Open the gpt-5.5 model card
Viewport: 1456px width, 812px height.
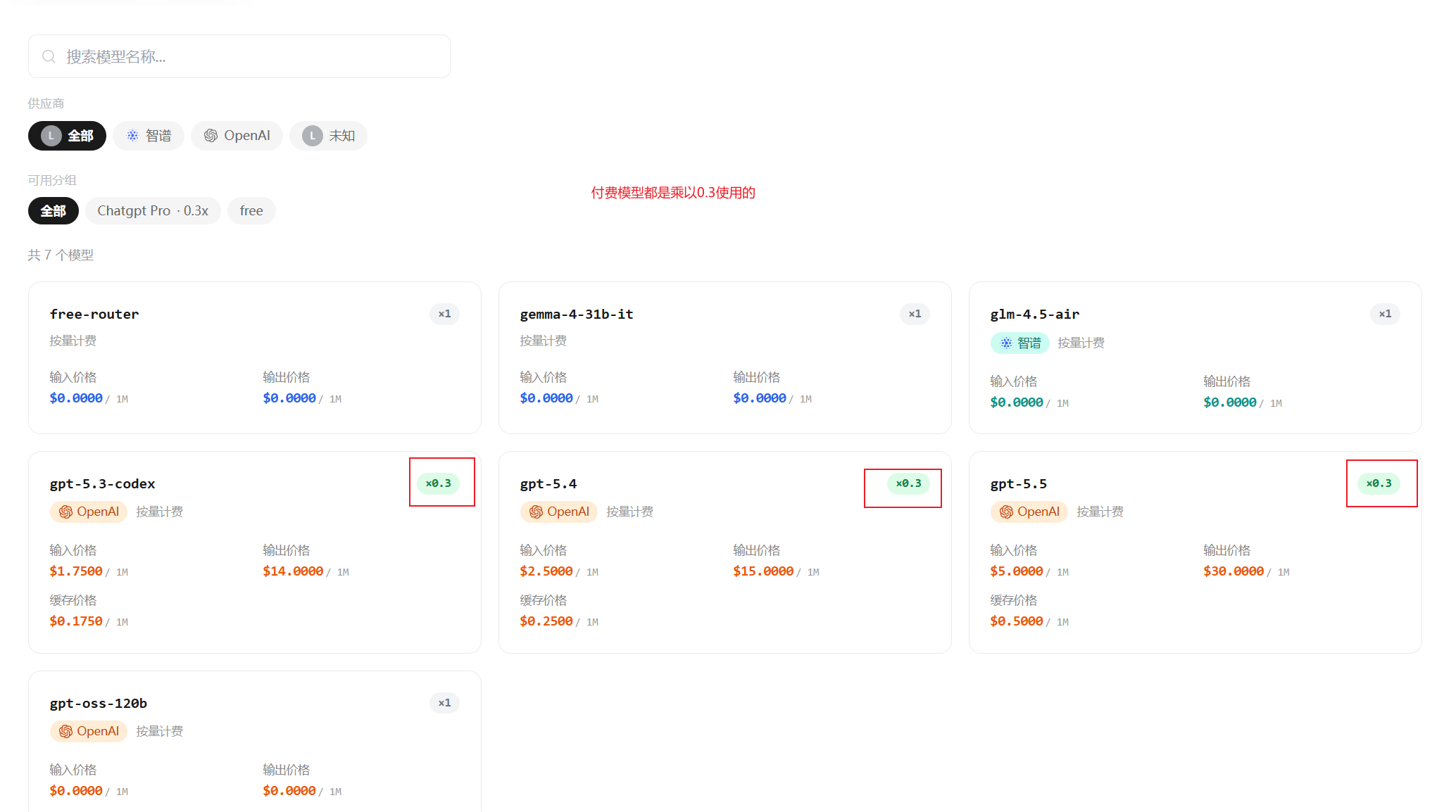pos(1195,552)
